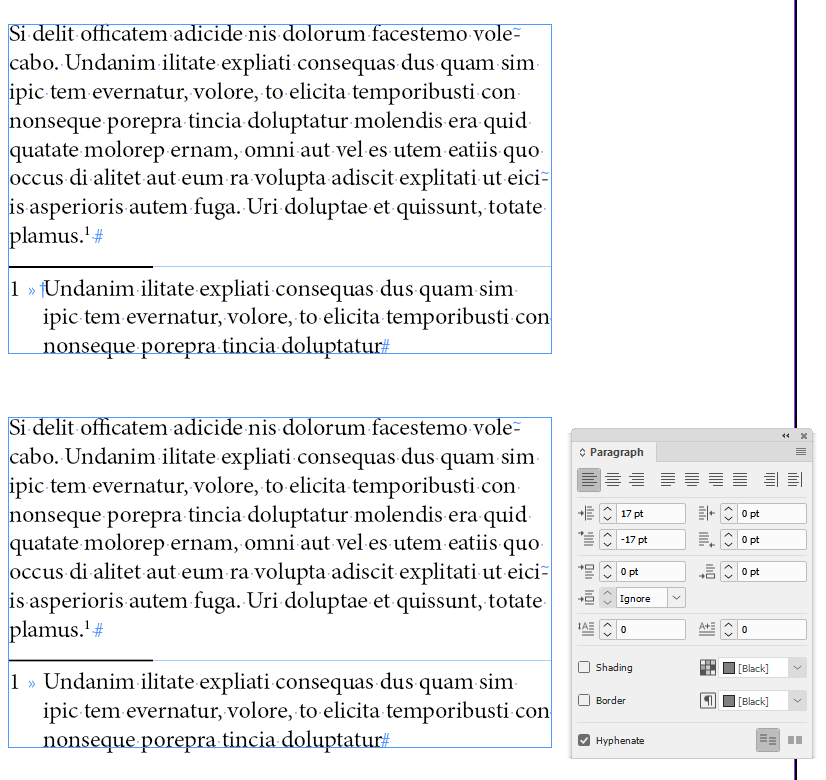Screen dimensions: 826x780
Task: Enable the Border checkbox
Action: (x=582, y=701)
